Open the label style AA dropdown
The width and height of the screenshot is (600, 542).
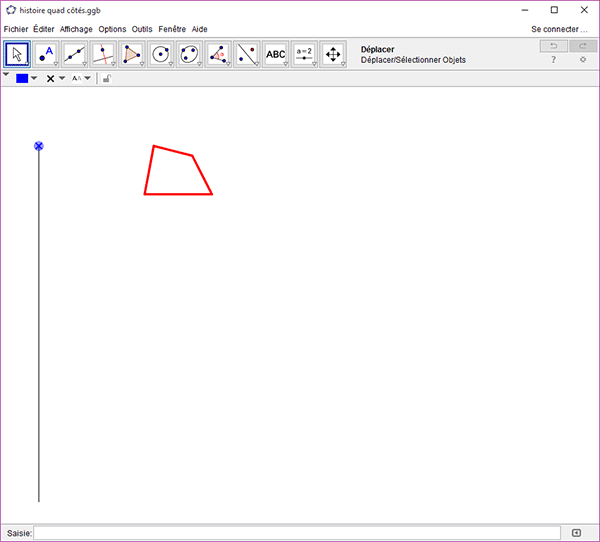(80, 78)
